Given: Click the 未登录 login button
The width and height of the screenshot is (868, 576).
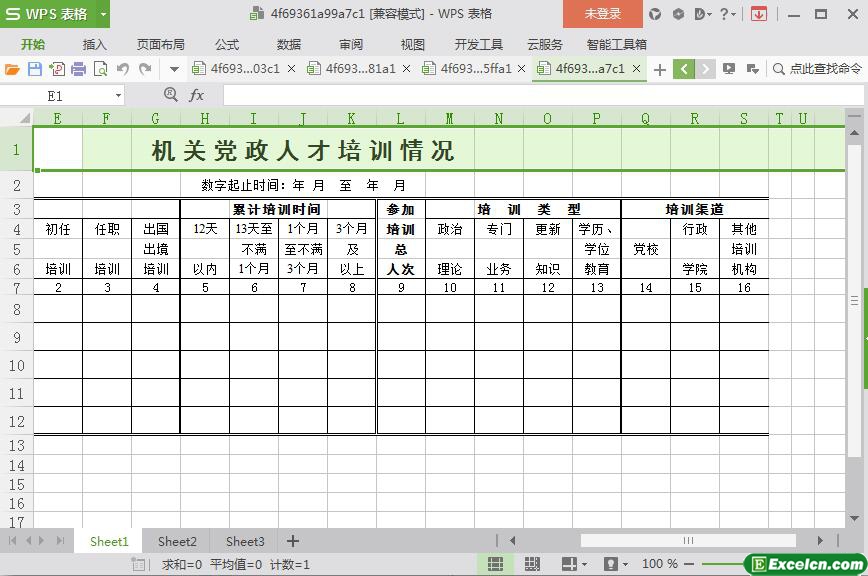Looking at the screenshot, I should coord(603,14).
